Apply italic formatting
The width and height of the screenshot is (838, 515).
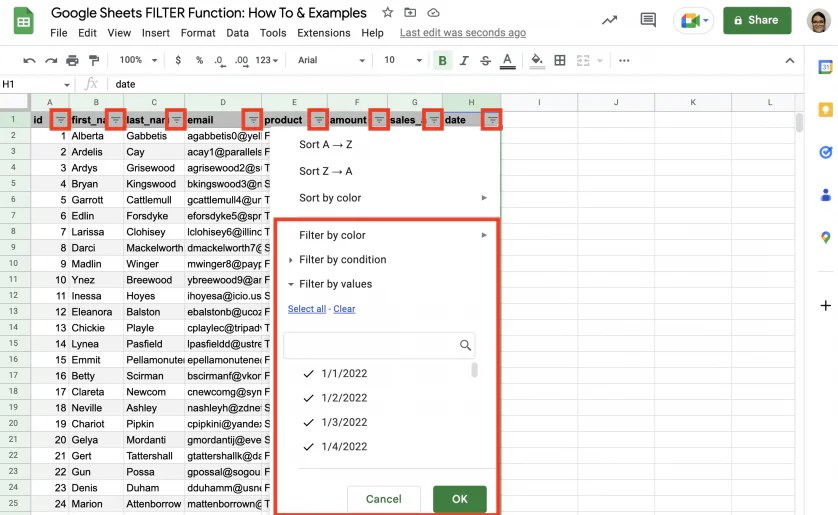point(464,60)
